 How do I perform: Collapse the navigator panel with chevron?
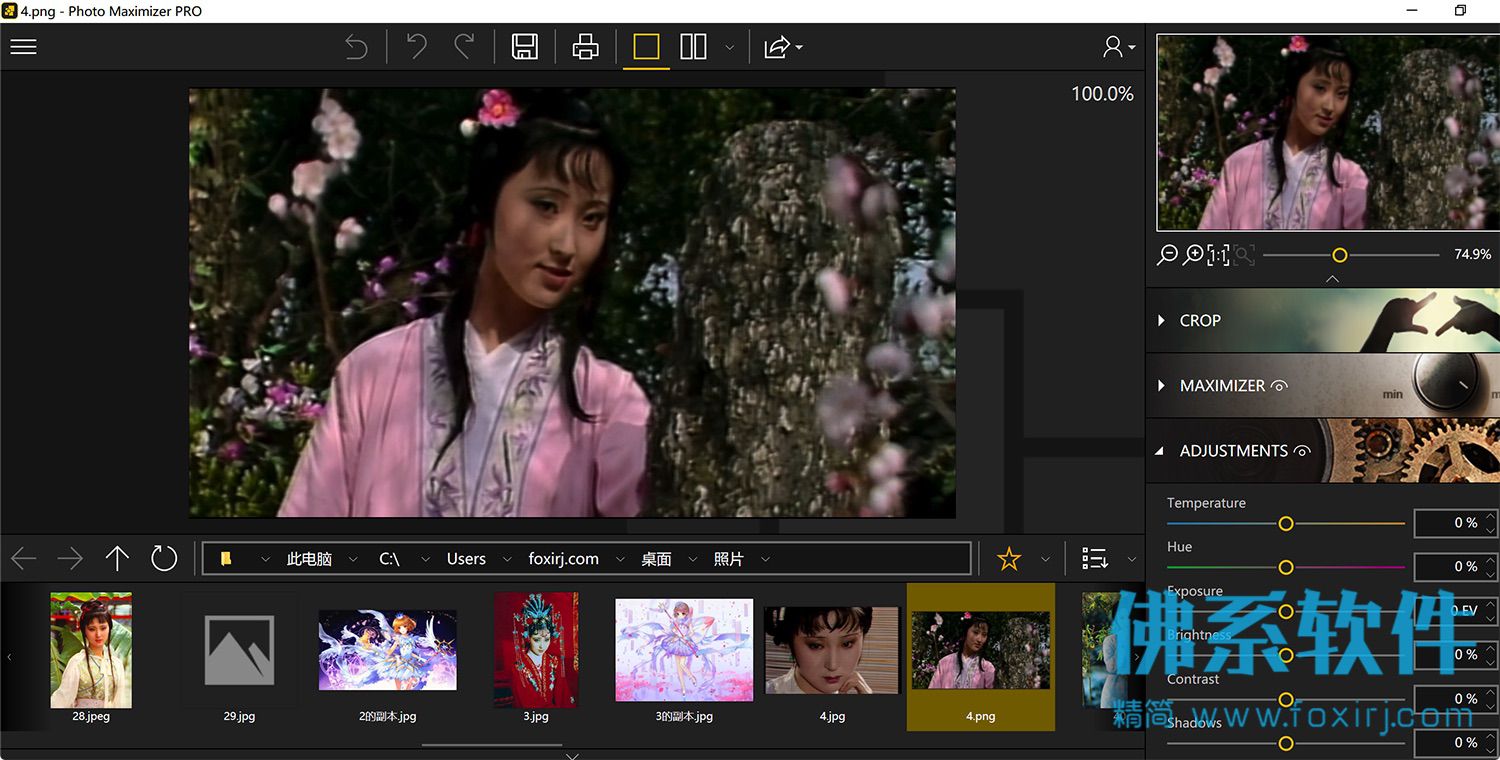(1332, 279)
